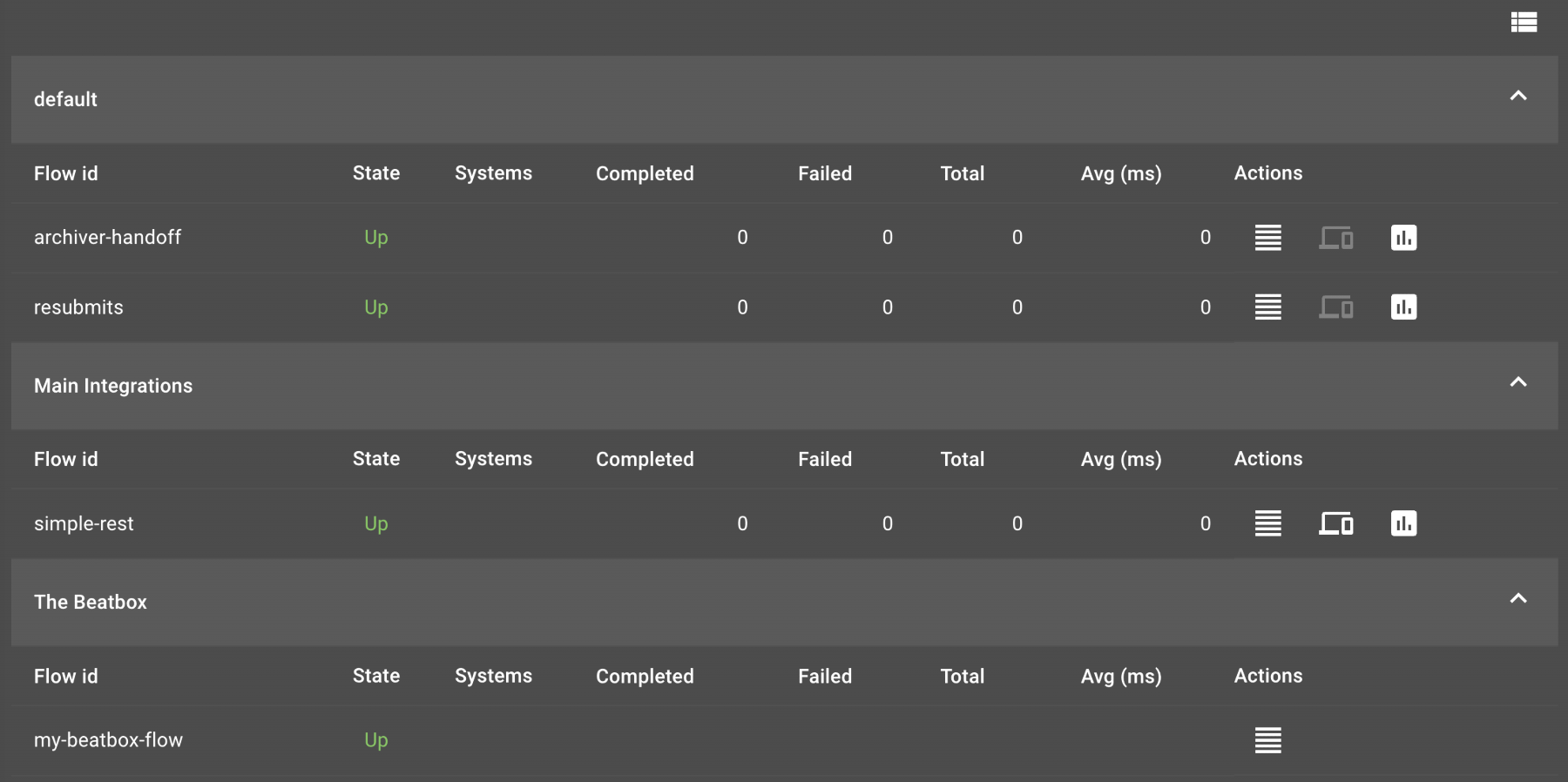
Task: Switch to list view using the top-right icon
Action: coord(1524,21)
